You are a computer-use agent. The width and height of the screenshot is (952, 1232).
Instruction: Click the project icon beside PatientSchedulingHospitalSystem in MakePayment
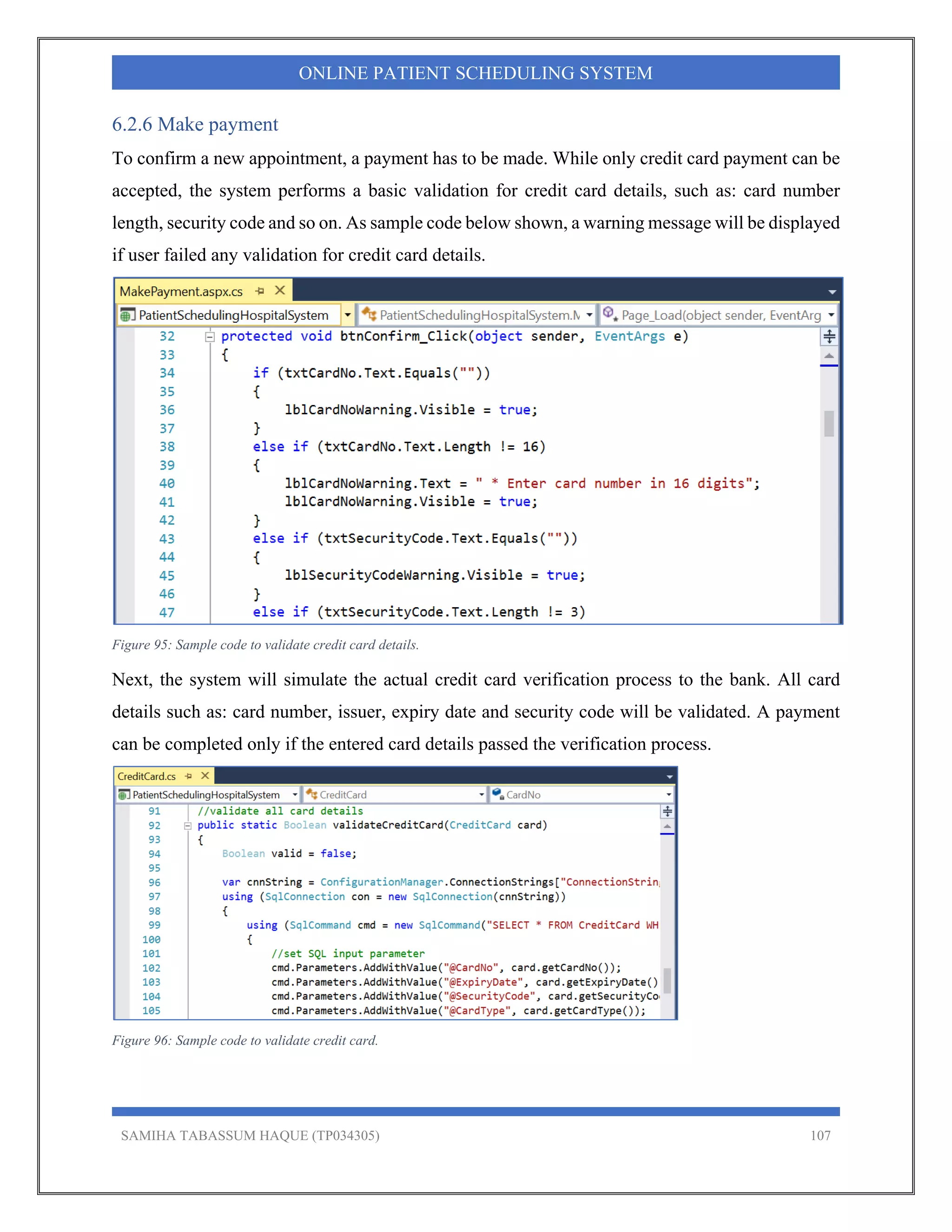pyautogui.click(x=127, y=315)
